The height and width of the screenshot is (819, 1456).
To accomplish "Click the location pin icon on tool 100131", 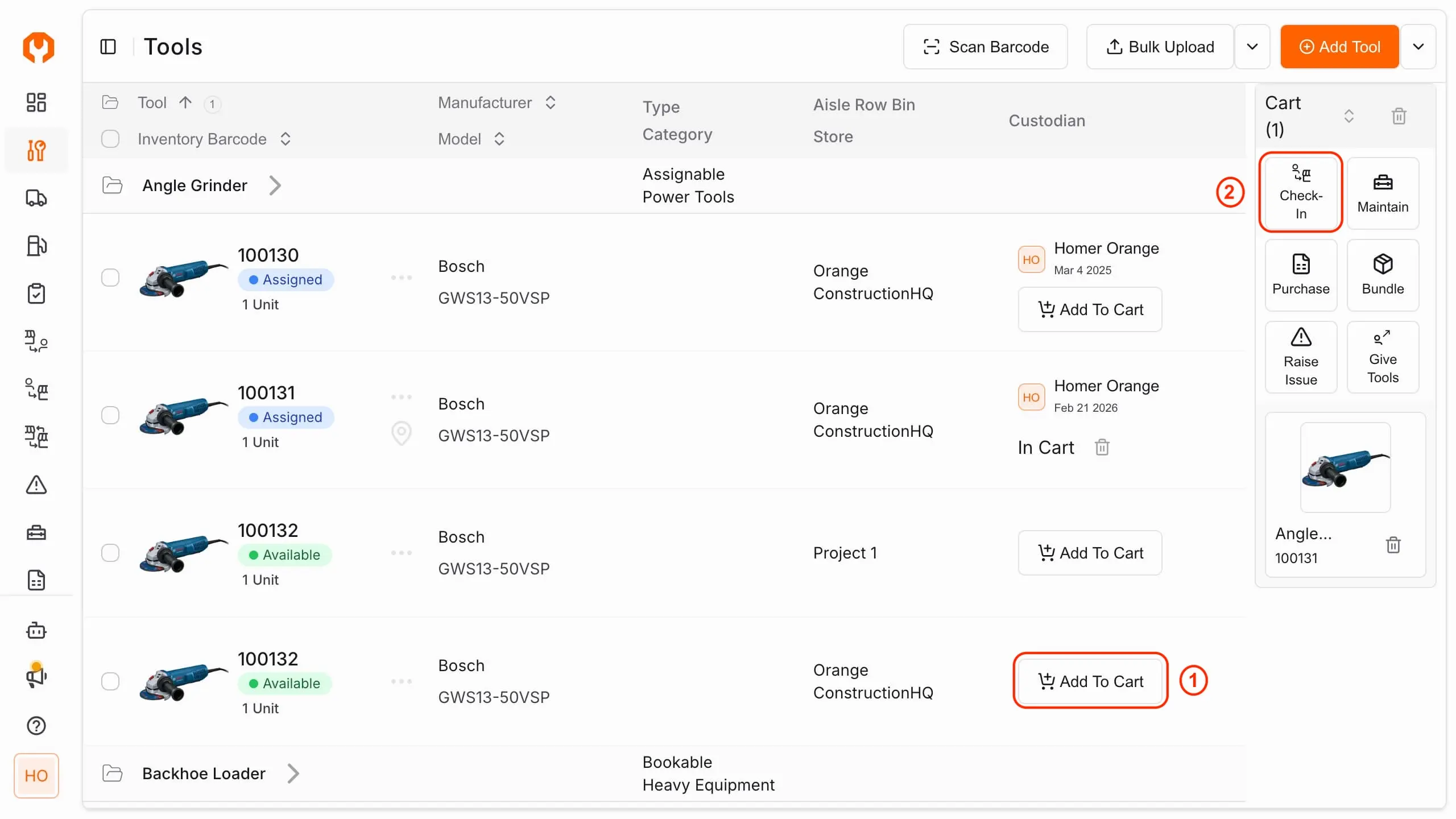I will [x=402, y=433].
